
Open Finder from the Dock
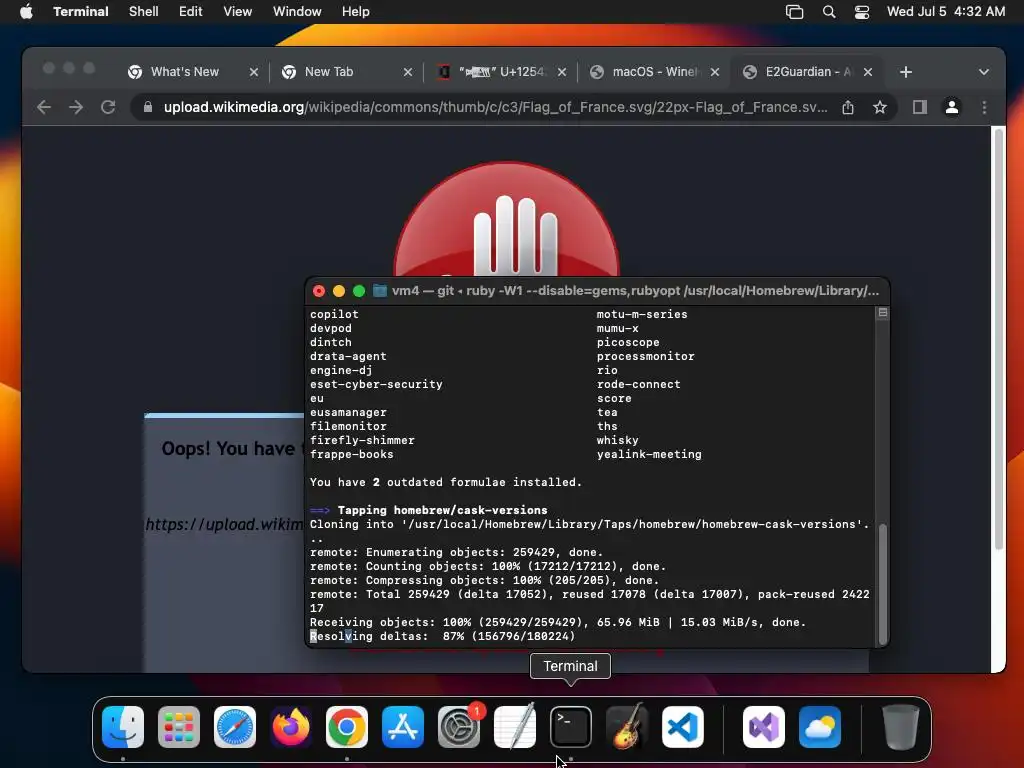coord(123,727)
